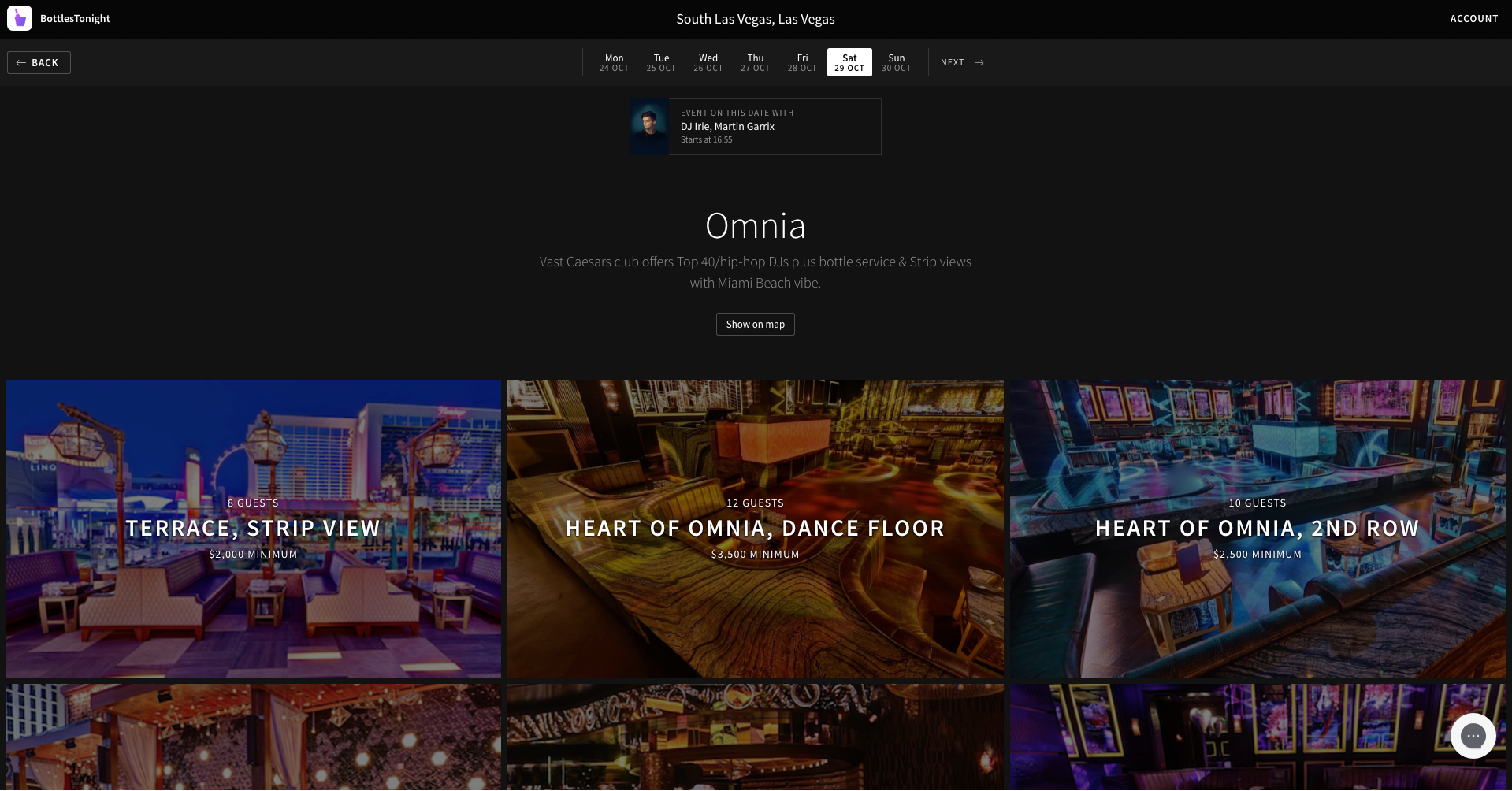This screenshot has height=791, width=1512.
Task: Click the Omnia venue heading
Action: point(755,226)
